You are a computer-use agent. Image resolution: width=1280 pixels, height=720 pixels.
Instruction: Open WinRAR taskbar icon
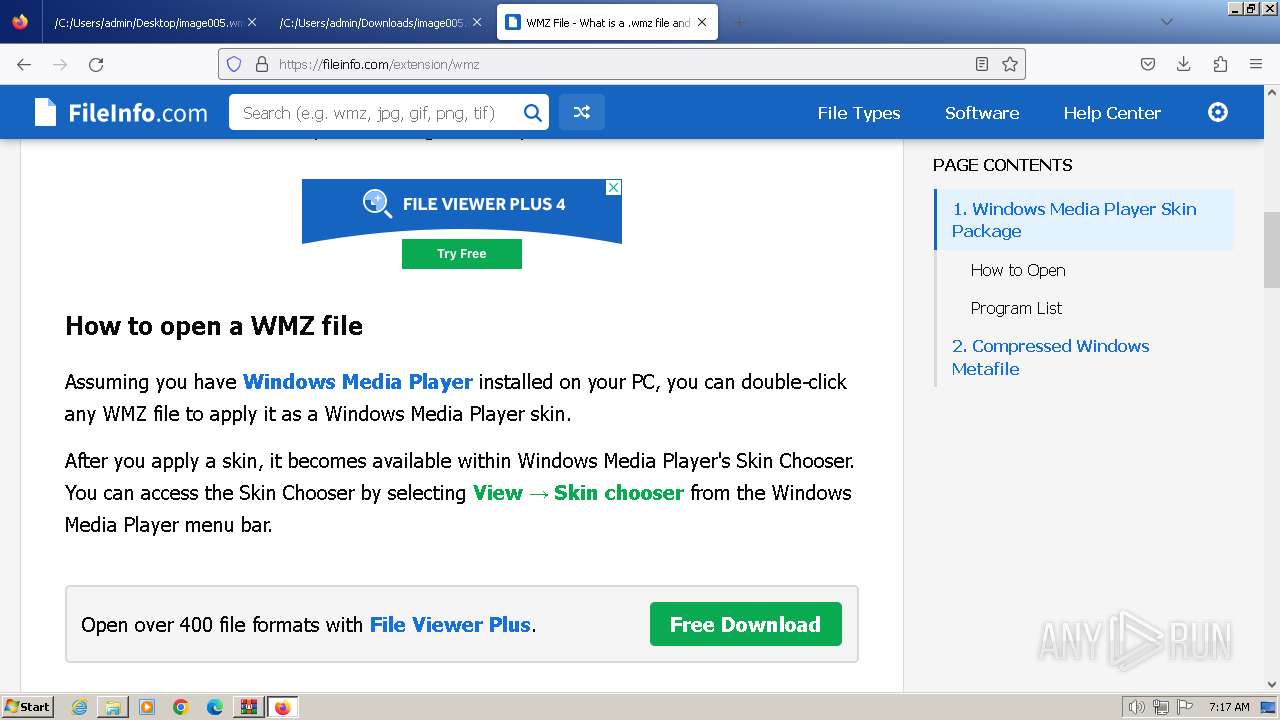[x=248, y=707]
